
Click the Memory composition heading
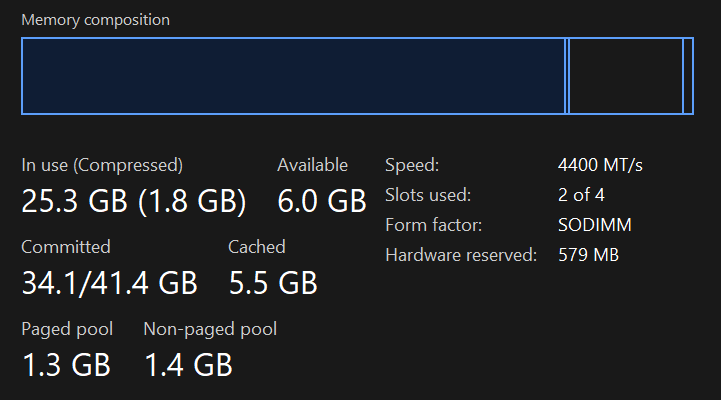click(x=96, y=20)
